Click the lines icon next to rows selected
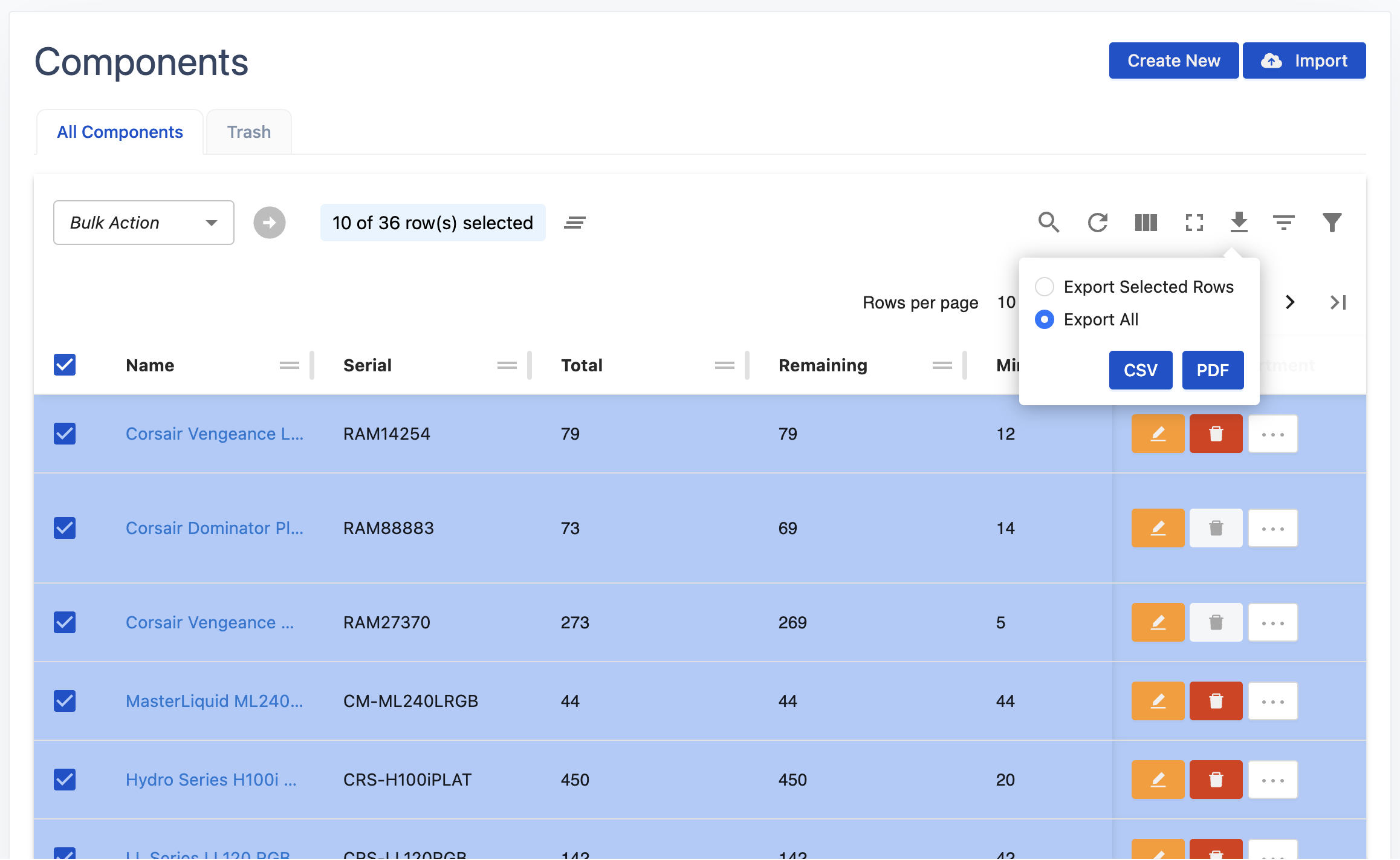This screenshot has height=860, width=1400. pyautogui.click(x=574, y=223)
